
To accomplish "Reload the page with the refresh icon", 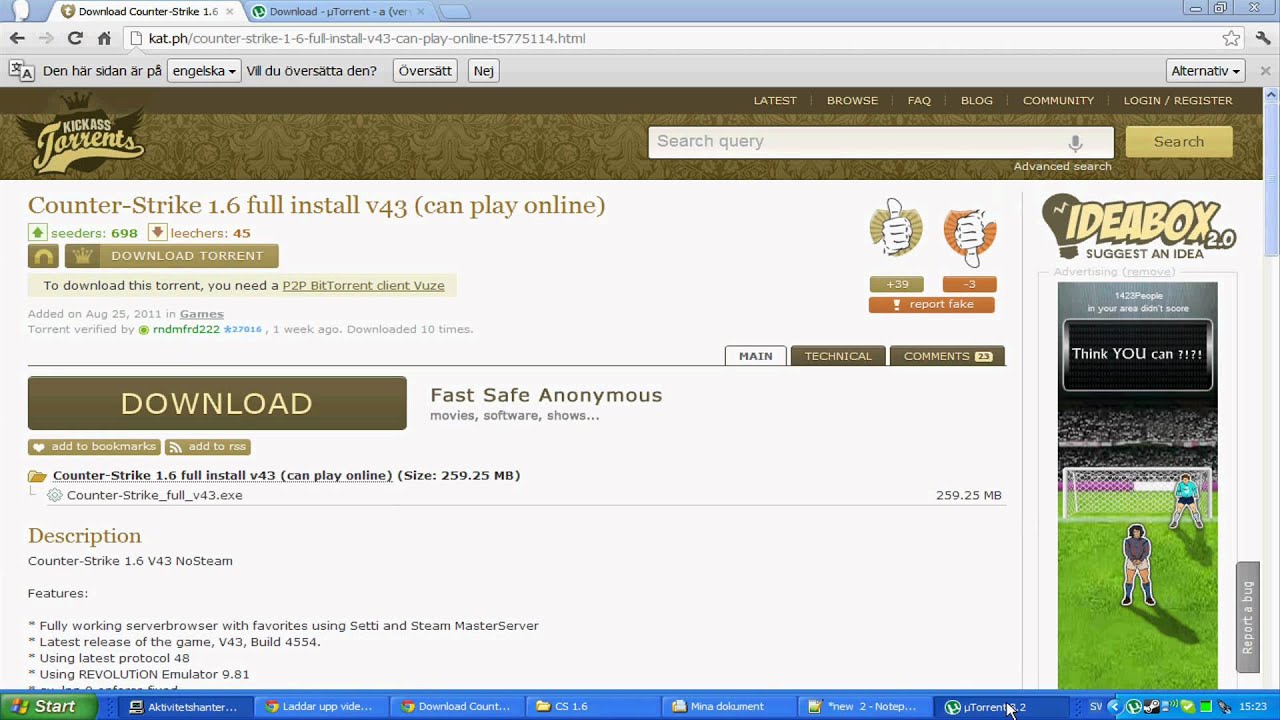I will click(75, 38).
